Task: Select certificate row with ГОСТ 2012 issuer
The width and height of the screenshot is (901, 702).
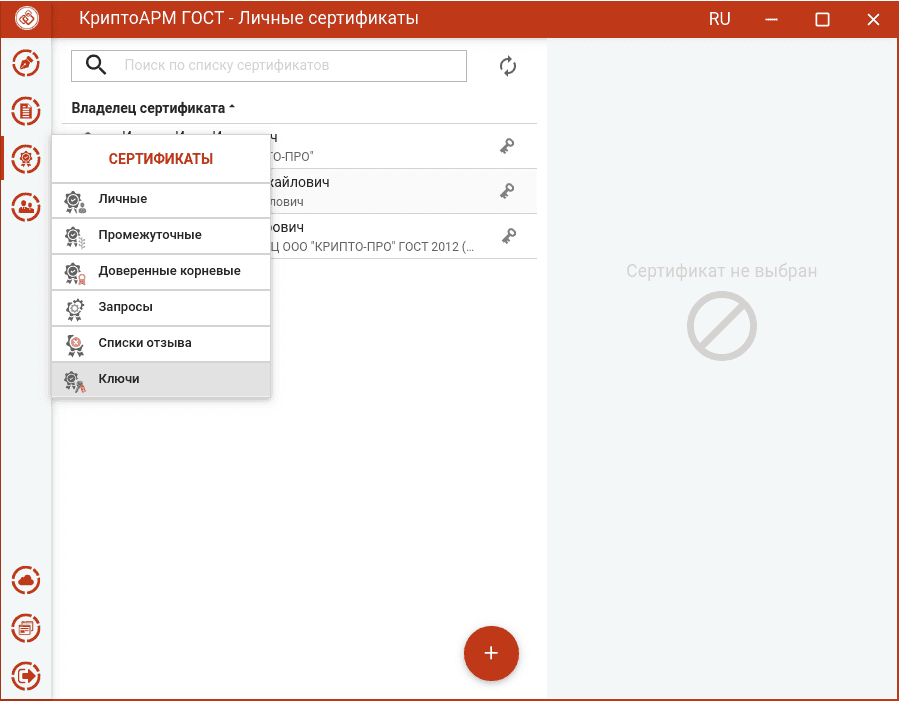Action: point(299,236)
